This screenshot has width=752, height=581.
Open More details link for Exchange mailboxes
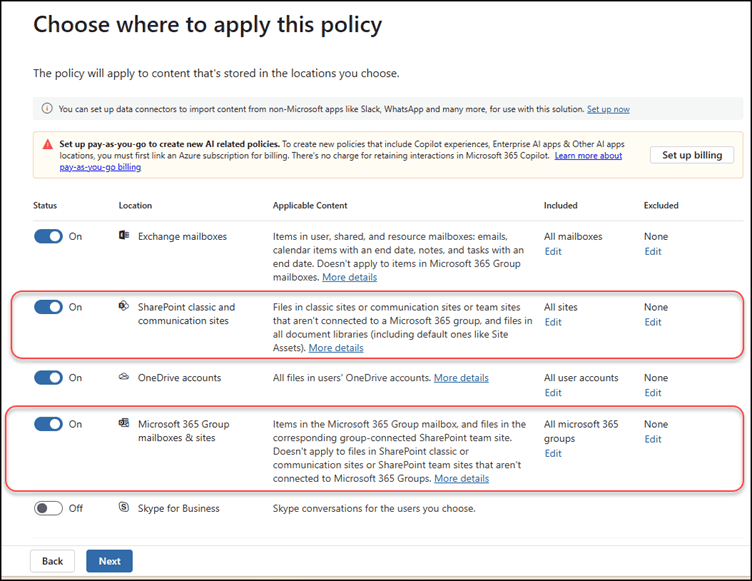pyautogui.click(x=350, y=277)
